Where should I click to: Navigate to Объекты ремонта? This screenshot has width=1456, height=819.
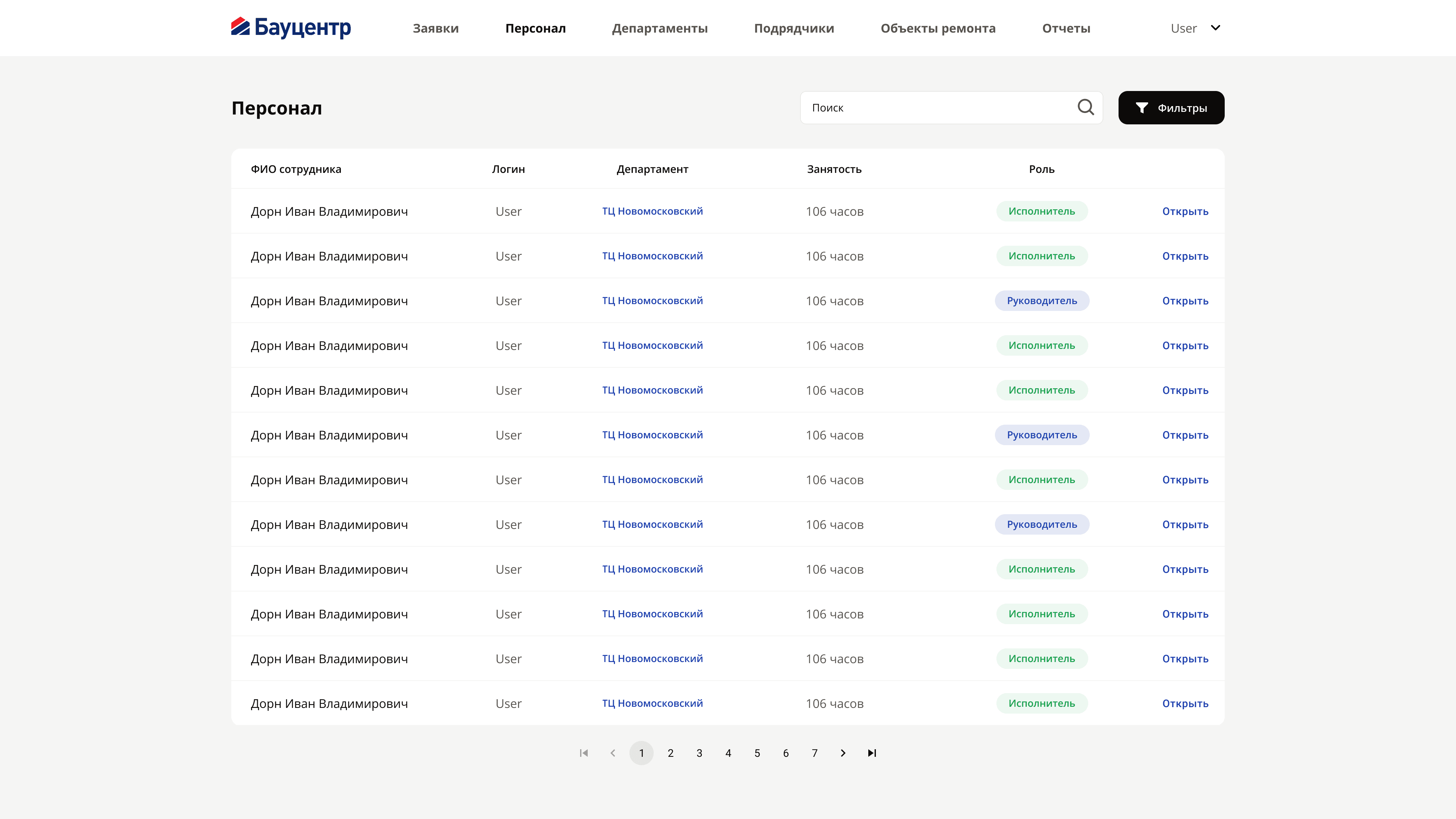[938, 28]
